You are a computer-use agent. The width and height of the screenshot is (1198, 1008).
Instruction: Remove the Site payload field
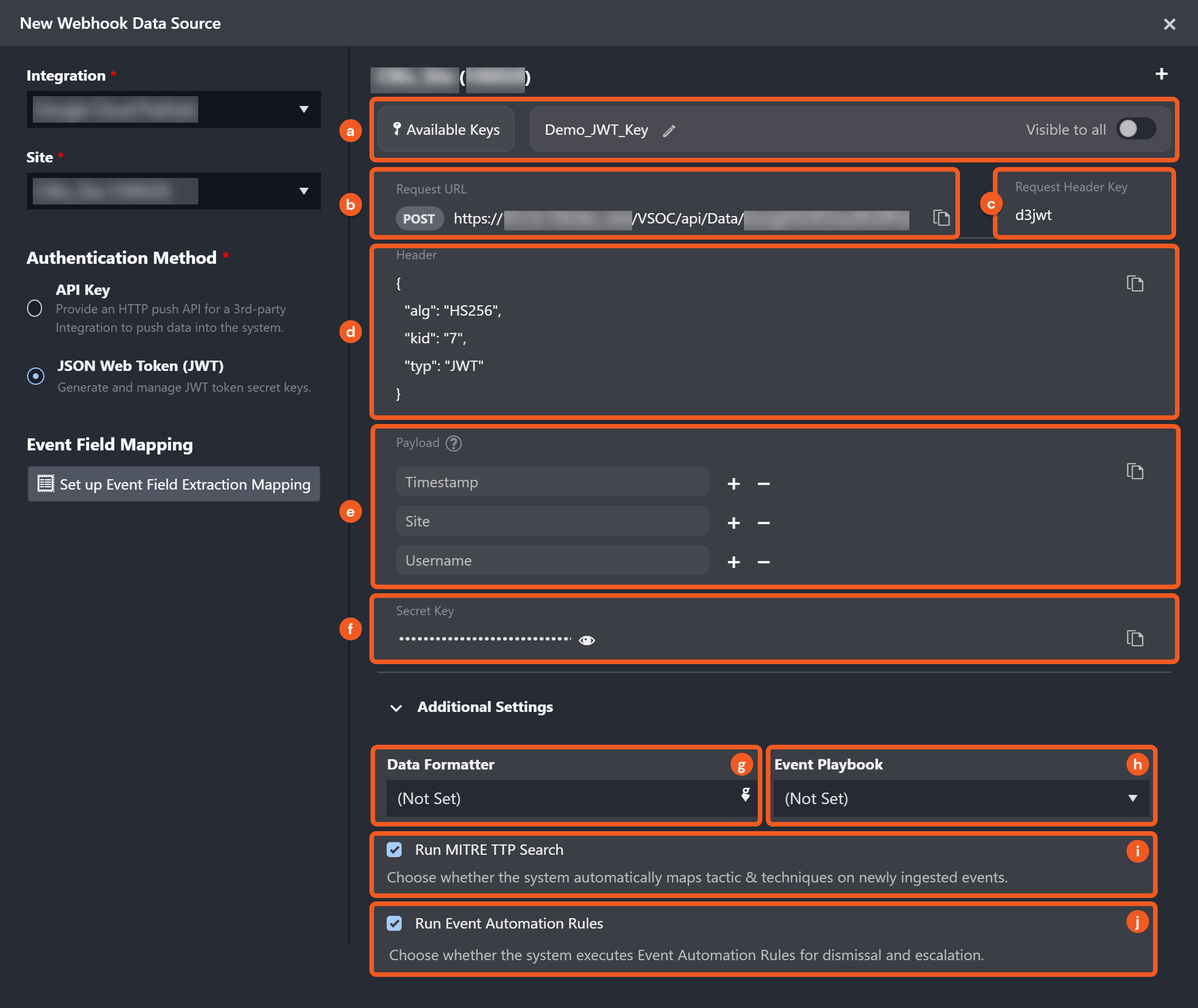click(x=764, y=522)
